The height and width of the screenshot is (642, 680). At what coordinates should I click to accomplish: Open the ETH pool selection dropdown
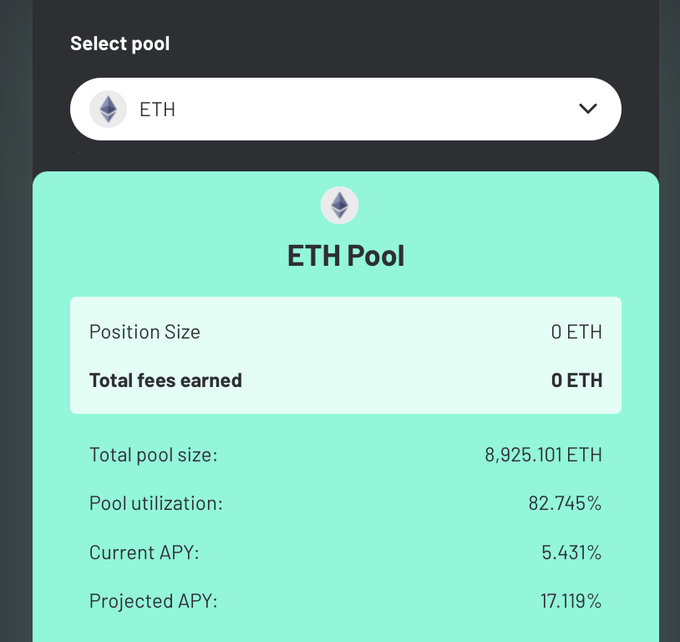pos(346,109)
